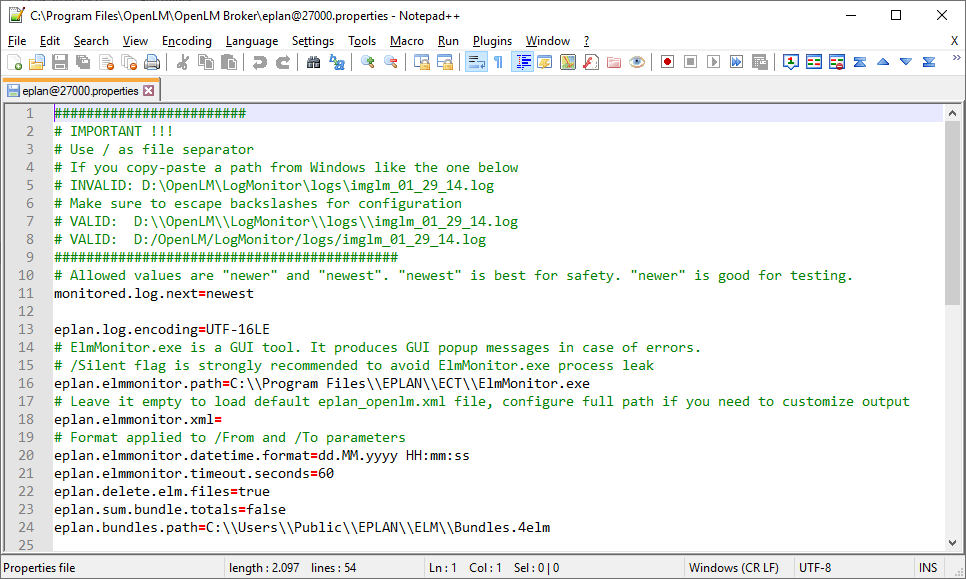Start recording a macro
Viewport: 966px width, 579px height.
click(x=666, y=61)
